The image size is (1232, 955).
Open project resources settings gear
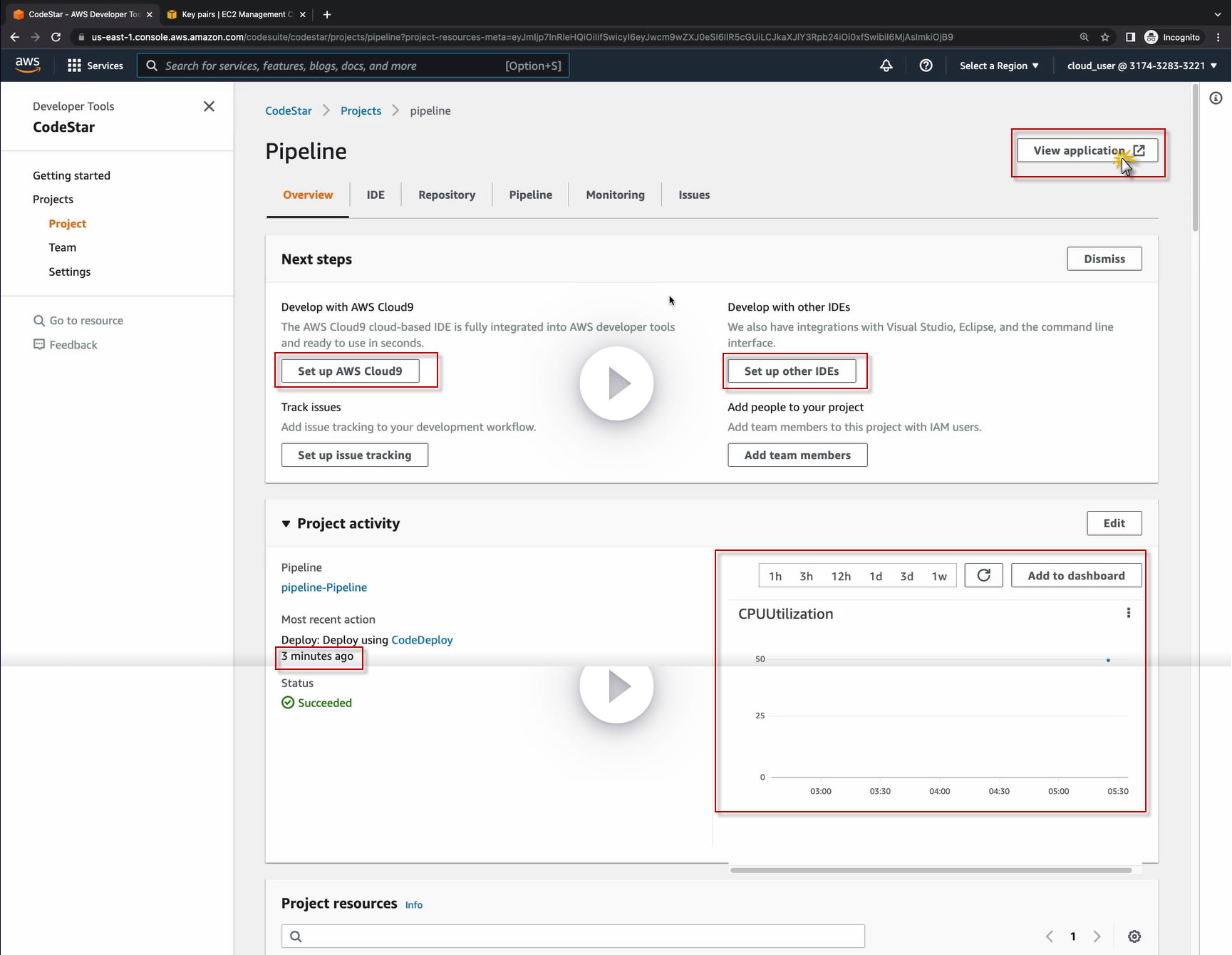tap(1134, 936)
